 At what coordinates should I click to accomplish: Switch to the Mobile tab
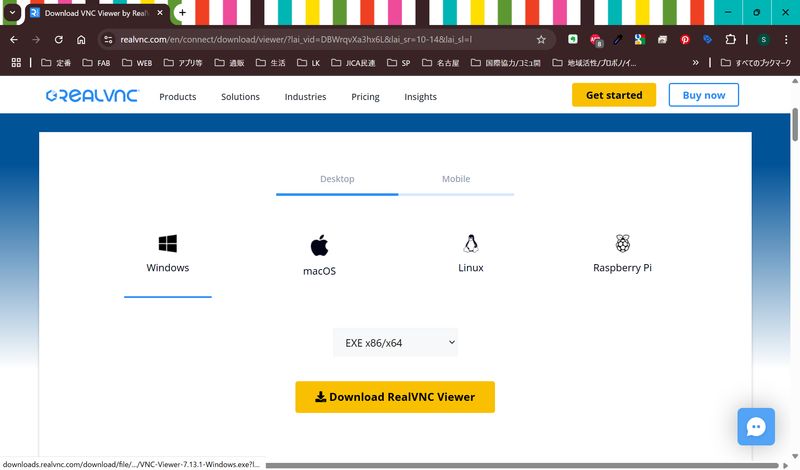click(x=456, y=179)
